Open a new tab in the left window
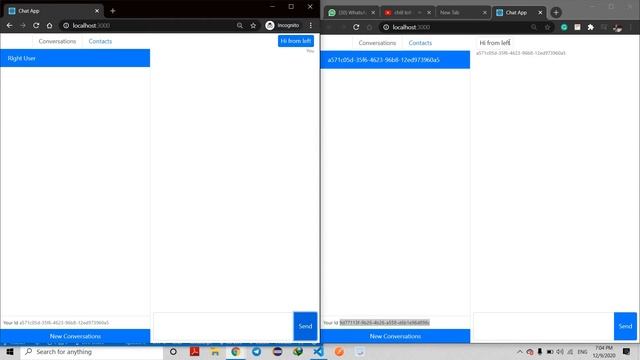Viewport: 640px width, 360px height. click(x=113, y=11)
